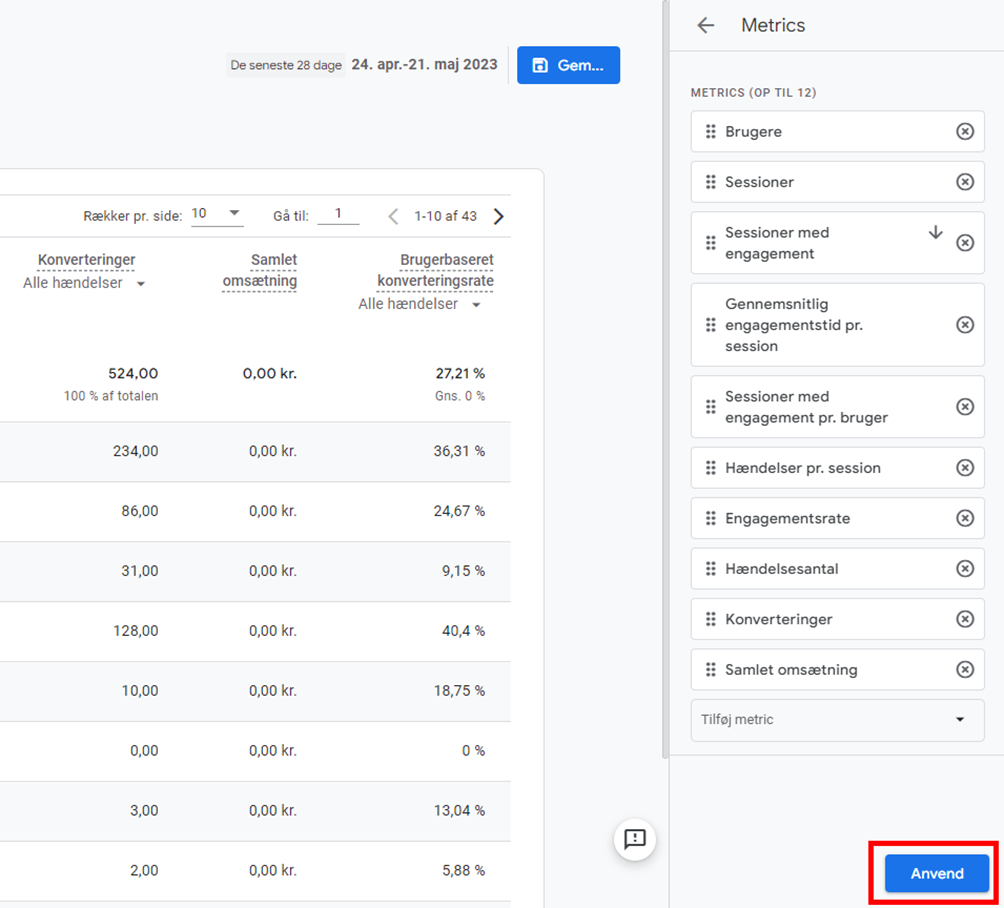
Task: Remove the Engagementsrate metric
Action: 964,518
